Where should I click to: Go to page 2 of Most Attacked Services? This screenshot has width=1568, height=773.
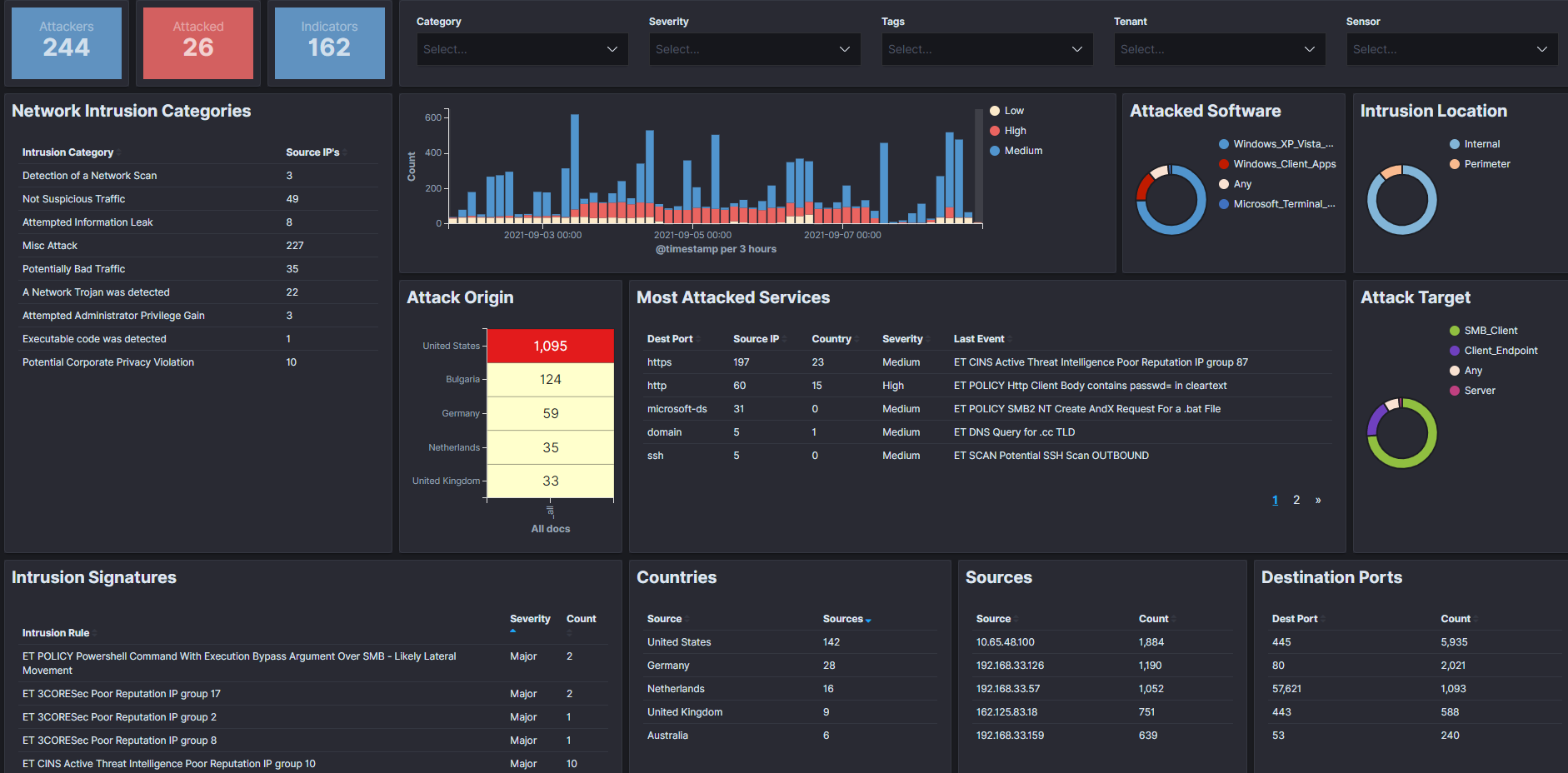(x=1296, y=500)
